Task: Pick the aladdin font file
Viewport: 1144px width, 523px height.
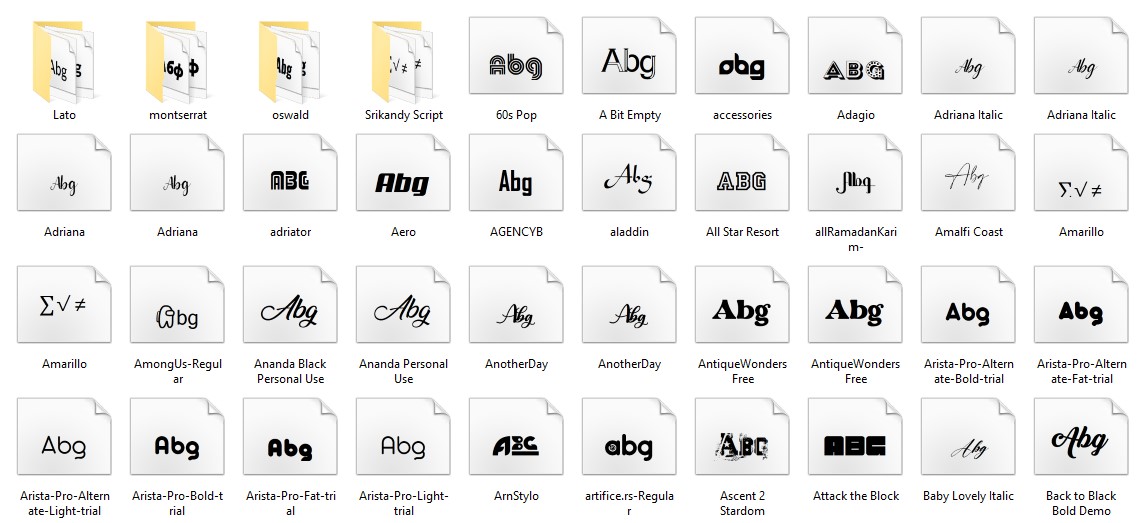Action: coord(629,181)
